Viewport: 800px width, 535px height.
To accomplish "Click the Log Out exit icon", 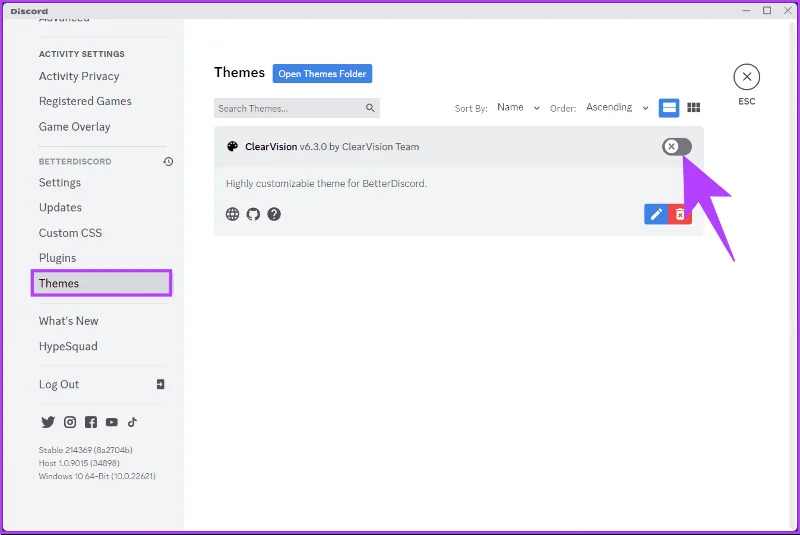I will click(160, 384).
